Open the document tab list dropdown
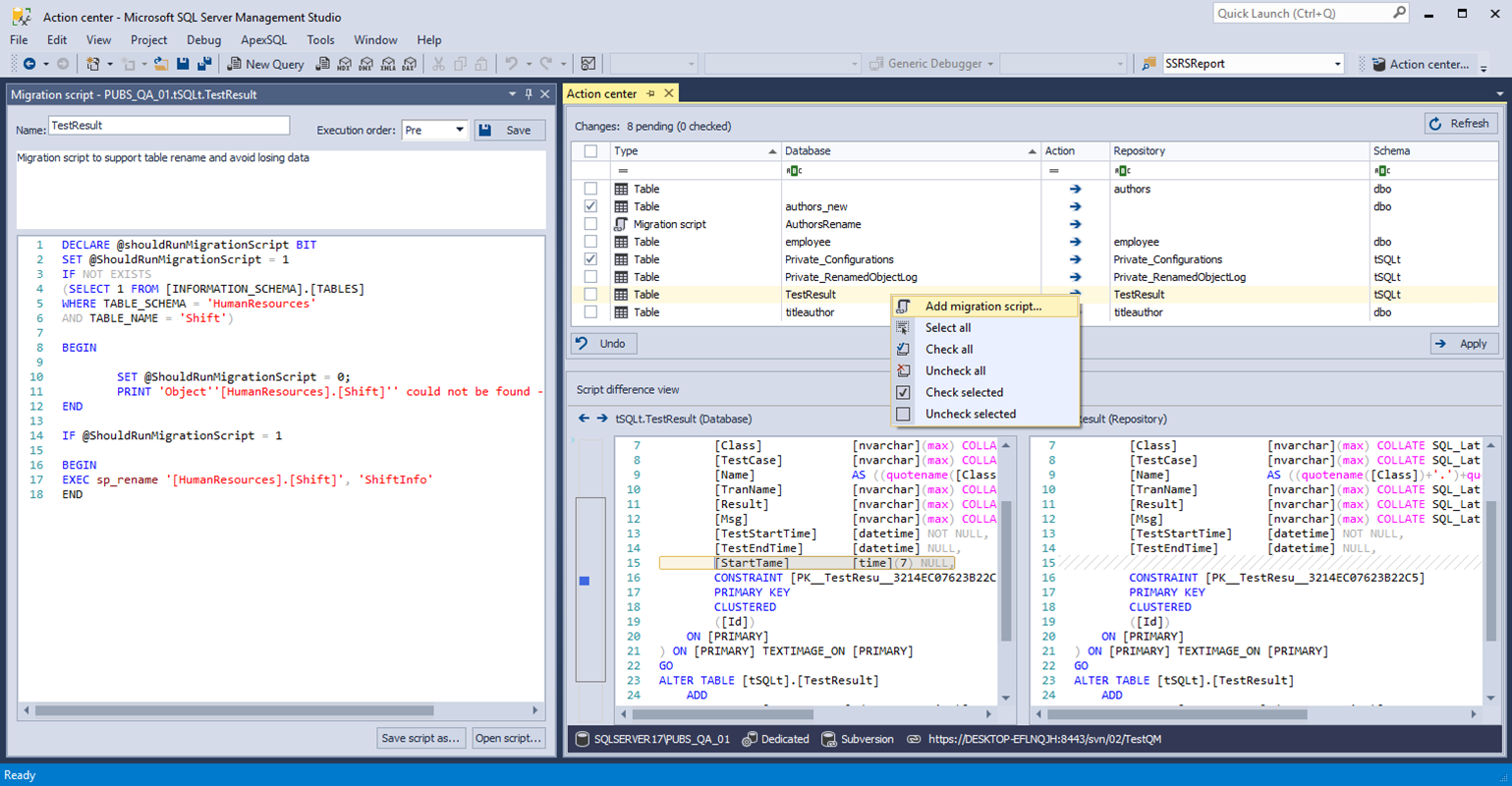The width and height of the screenshot is (1512, 786). point(1500,94)
